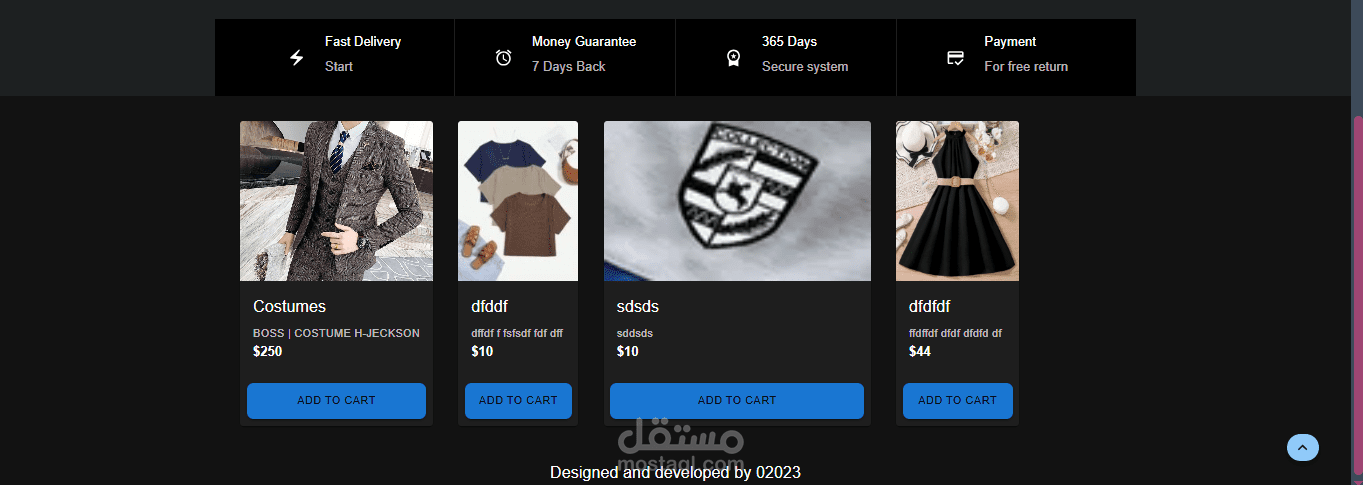Add the dfddf t-shirts item to cart
The image size is (1363, 485).
coord(518,401)
